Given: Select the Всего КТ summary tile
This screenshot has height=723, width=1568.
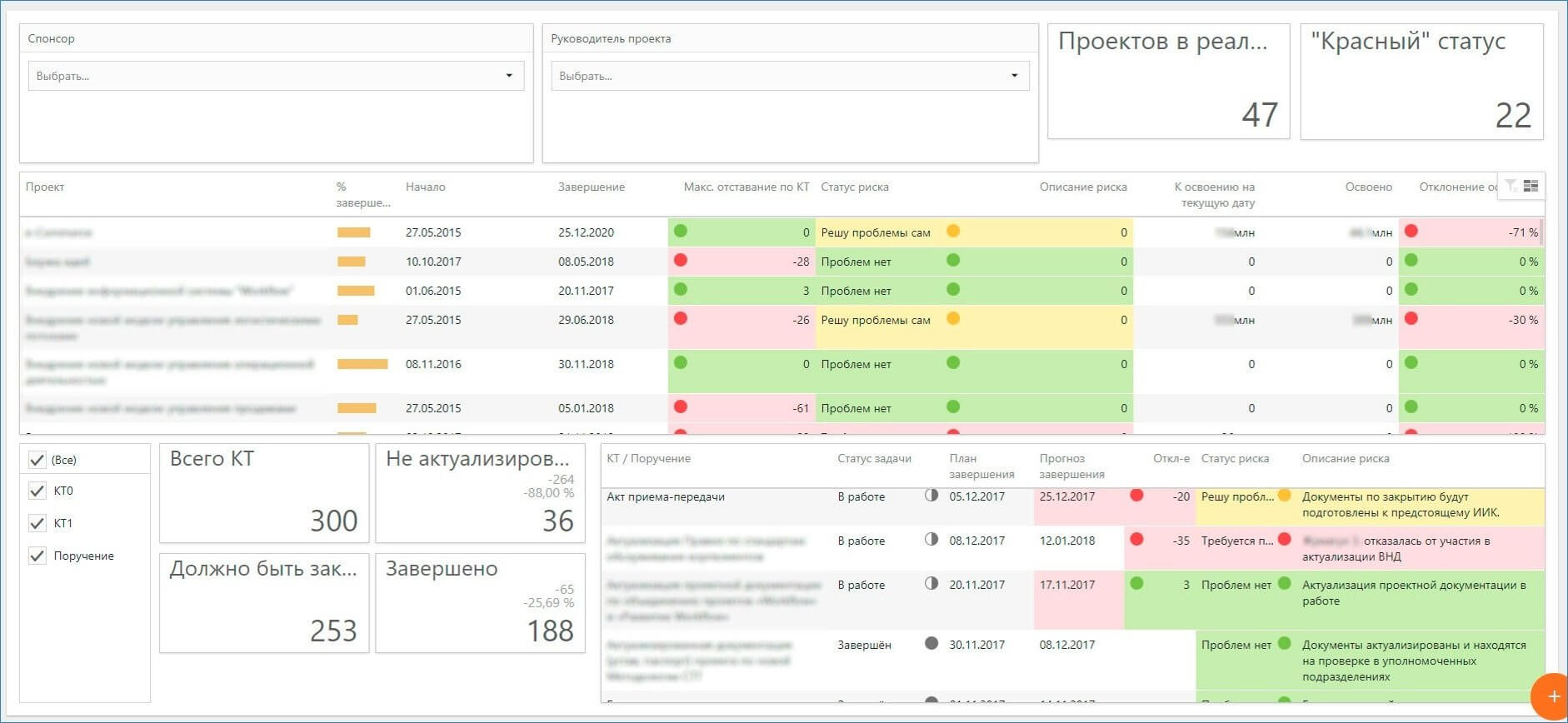Looking at the screenshot, I should [263, 492].
